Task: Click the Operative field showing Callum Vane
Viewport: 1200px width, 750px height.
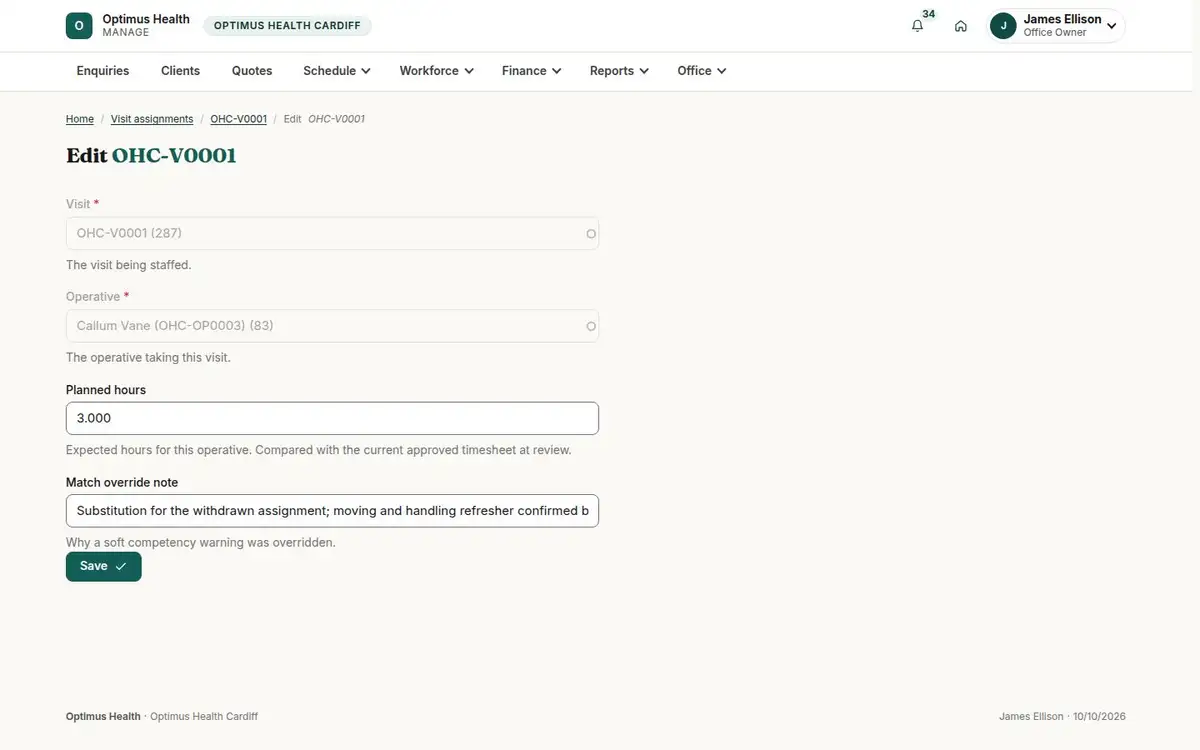Action: click(332, 326)
